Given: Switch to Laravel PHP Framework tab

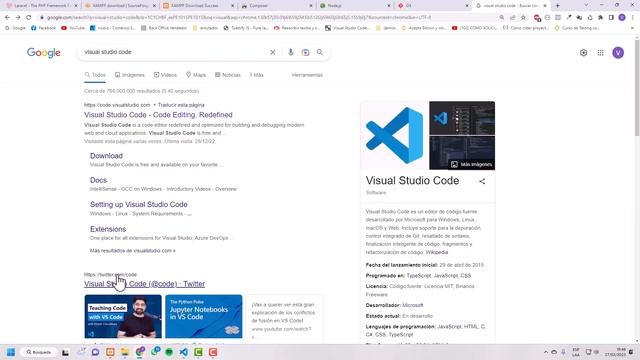Looking at the screenshot, I should click(41, 6).
